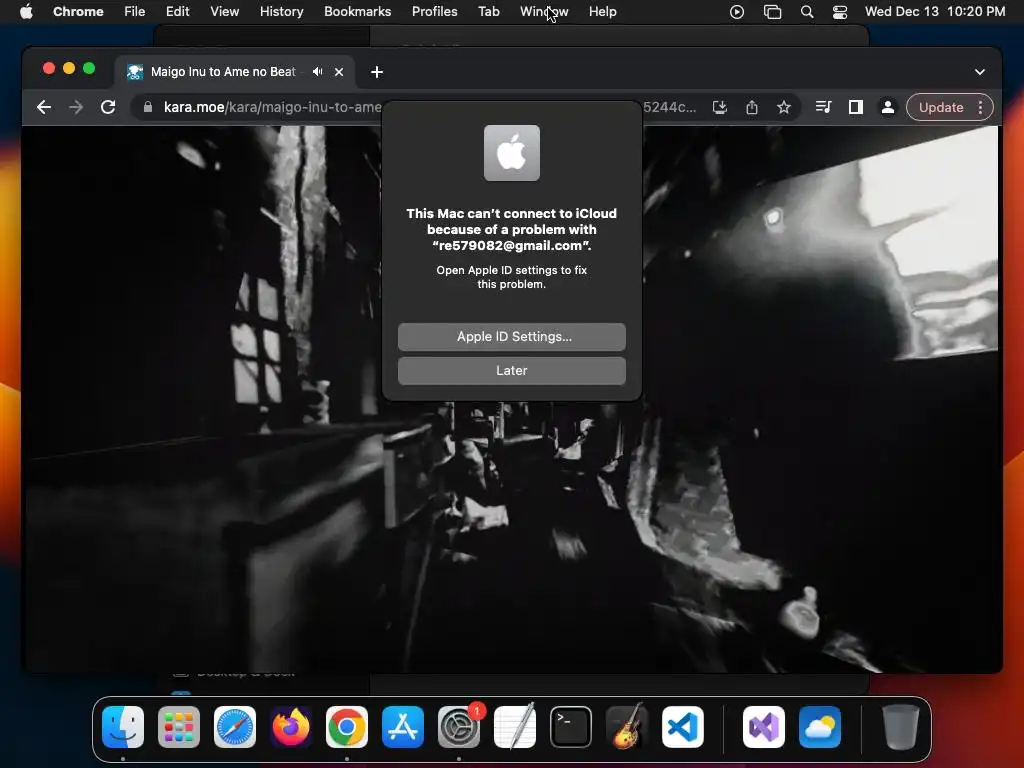Viewport: 1024px width, 768px height.
Task: Click the Chrome Update button
Action: (x=940, y=107)
